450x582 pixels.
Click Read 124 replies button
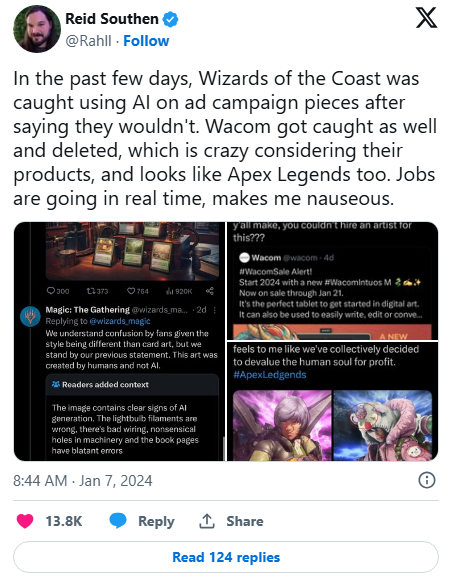tap(226, 557)
